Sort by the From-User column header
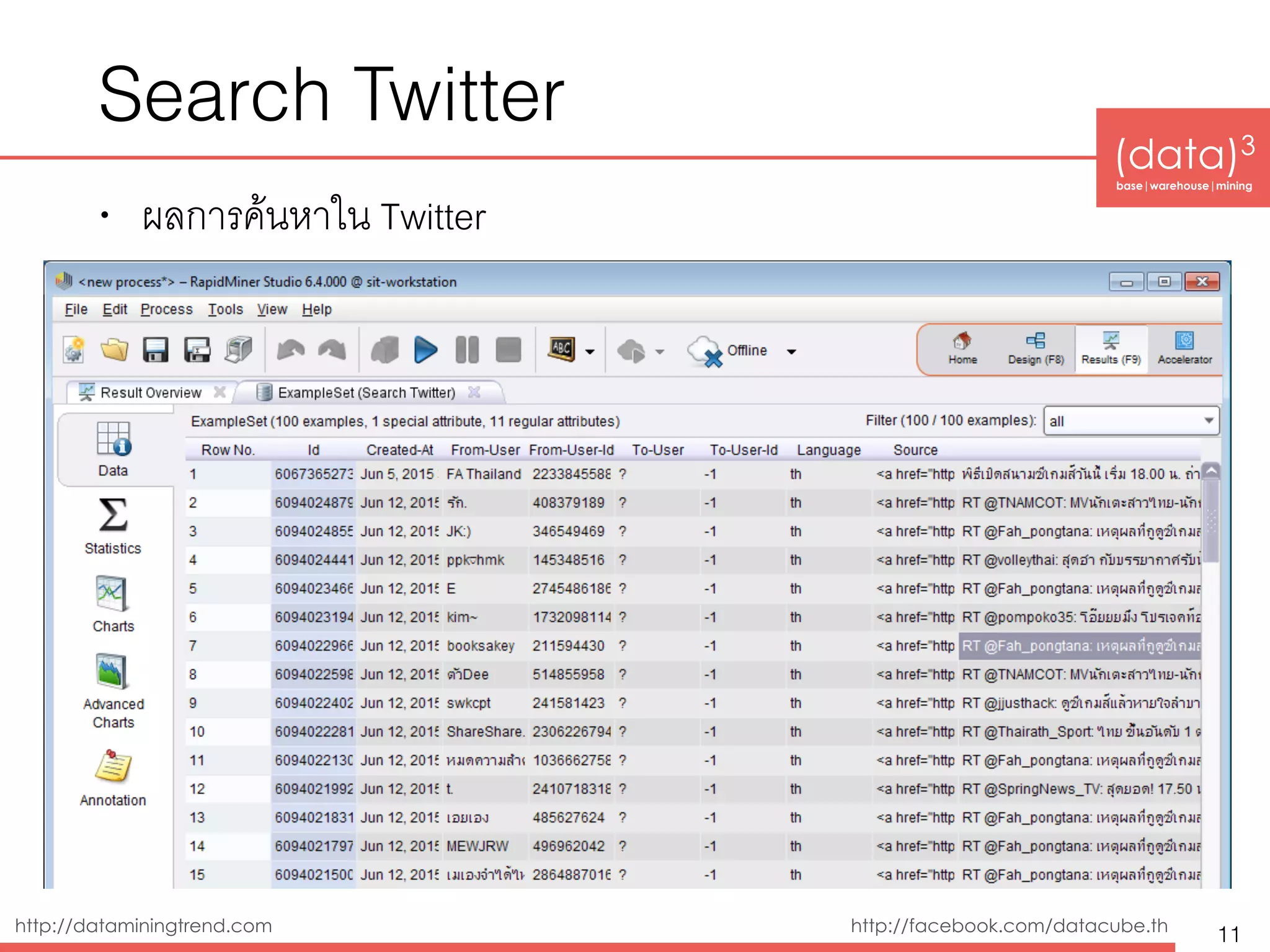The width and height of the screenshot is (1270, 952). pyautogui.click(x=485, y=450)
